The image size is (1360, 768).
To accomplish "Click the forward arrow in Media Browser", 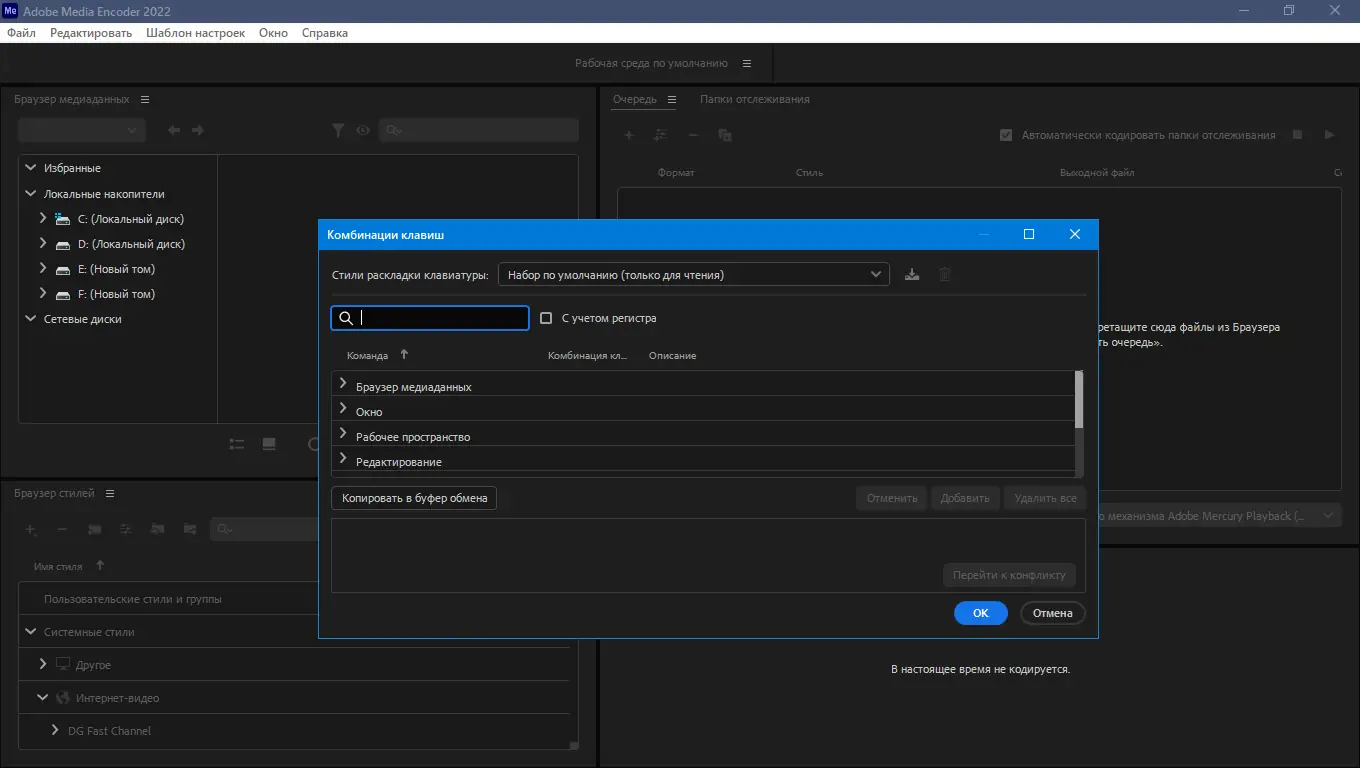I will (x=198, y=130).
